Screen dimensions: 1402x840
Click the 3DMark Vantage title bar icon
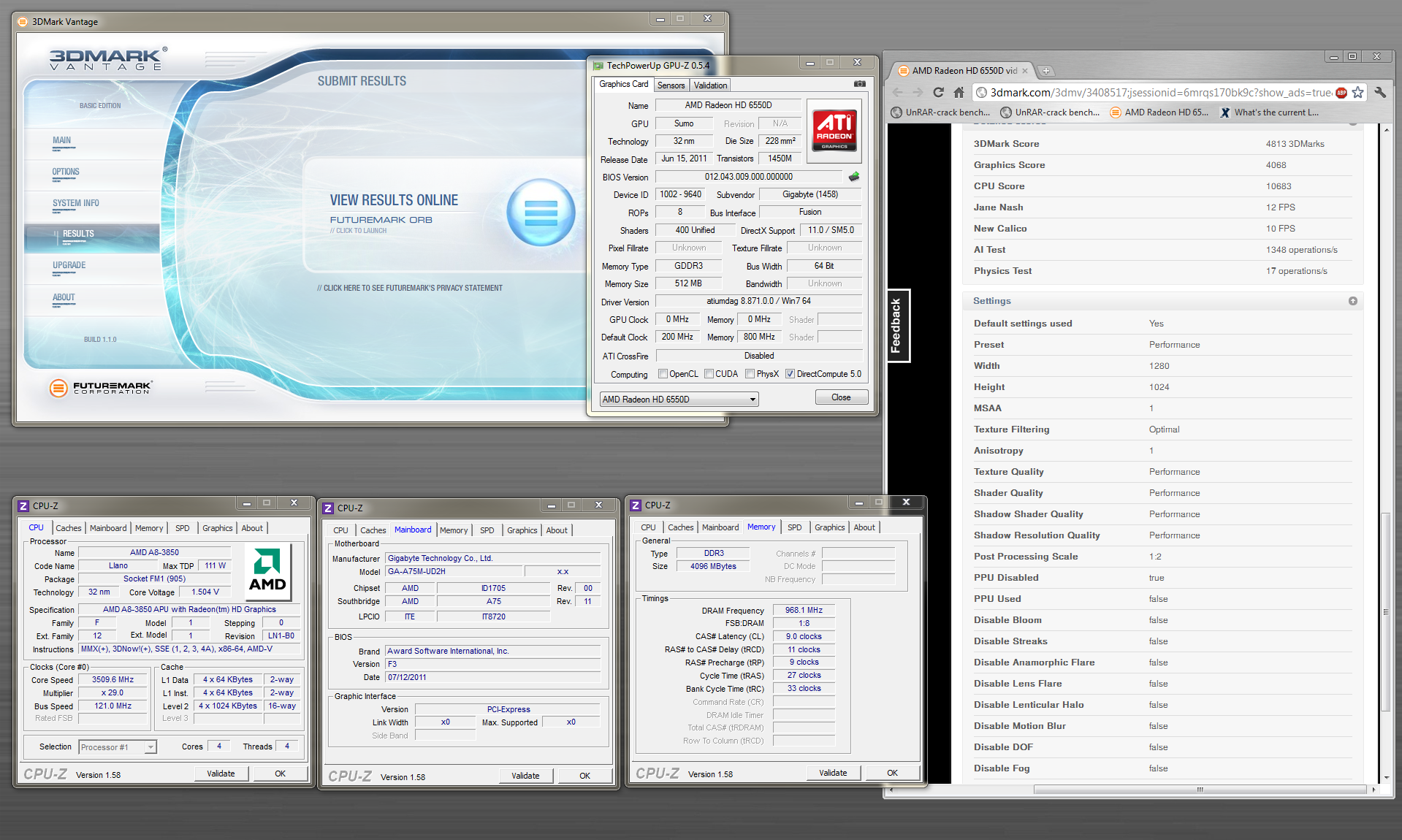tap(23, 22)
